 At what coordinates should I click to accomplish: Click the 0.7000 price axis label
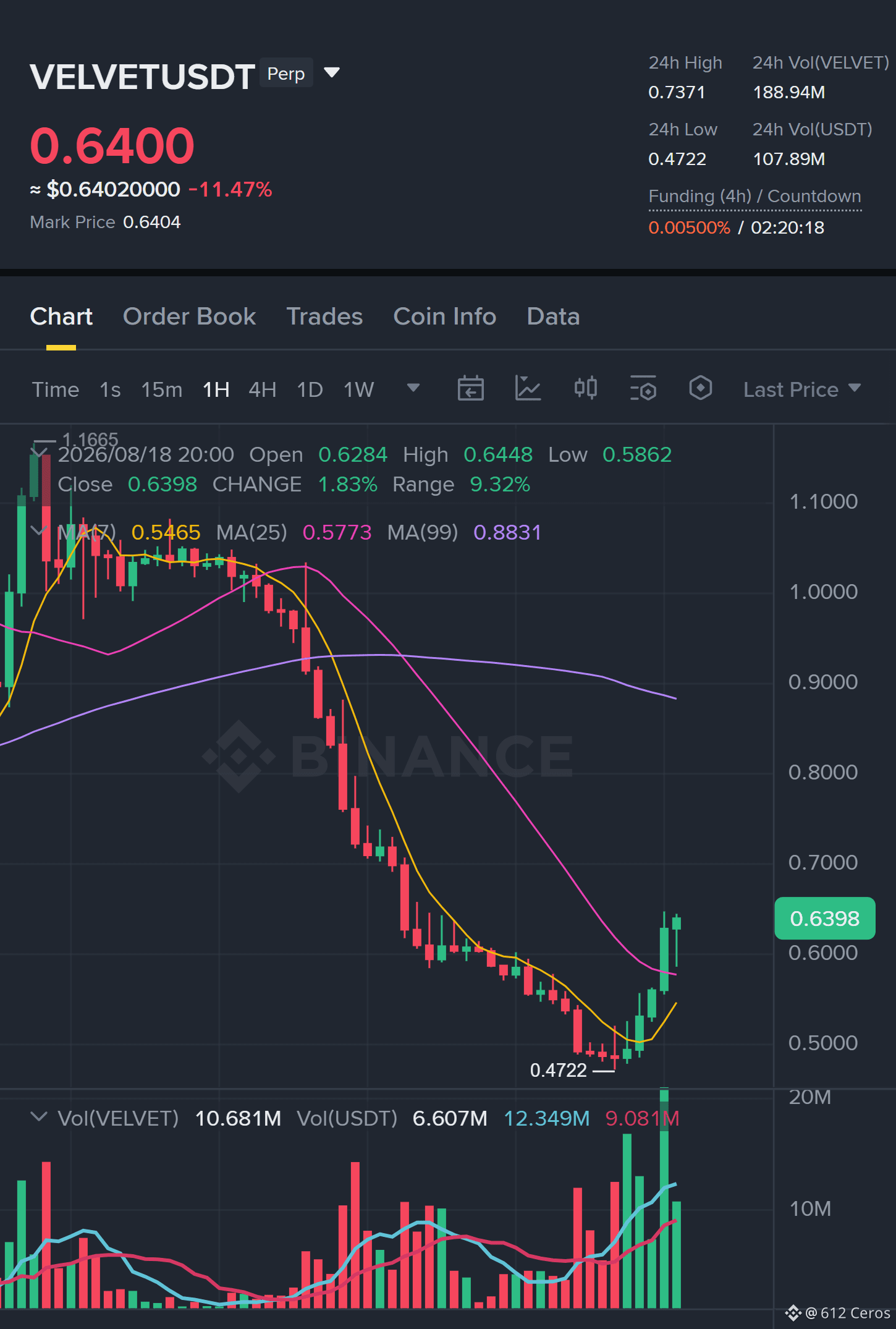click(824, 862)
